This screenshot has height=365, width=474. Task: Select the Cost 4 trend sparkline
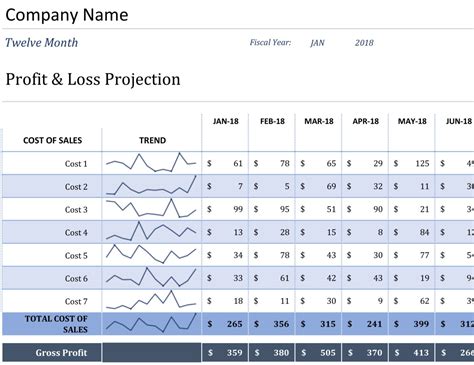point(151,231)
